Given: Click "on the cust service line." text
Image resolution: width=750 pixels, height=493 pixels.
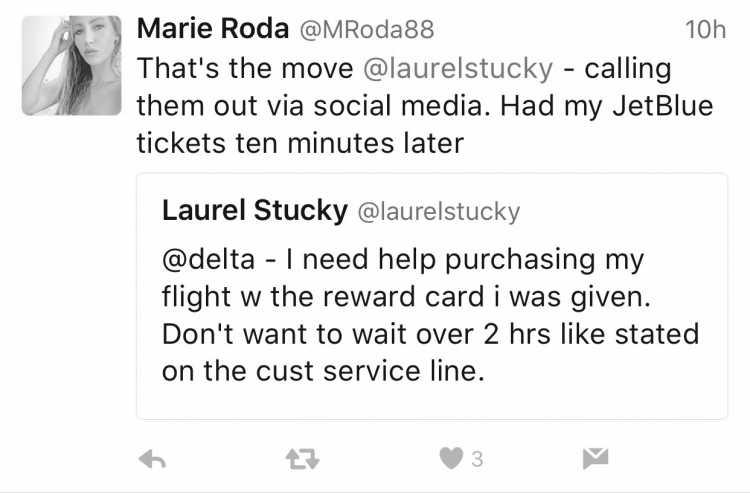Looking at the screenshot, I should pyautogui.click(x=323, y=371).
